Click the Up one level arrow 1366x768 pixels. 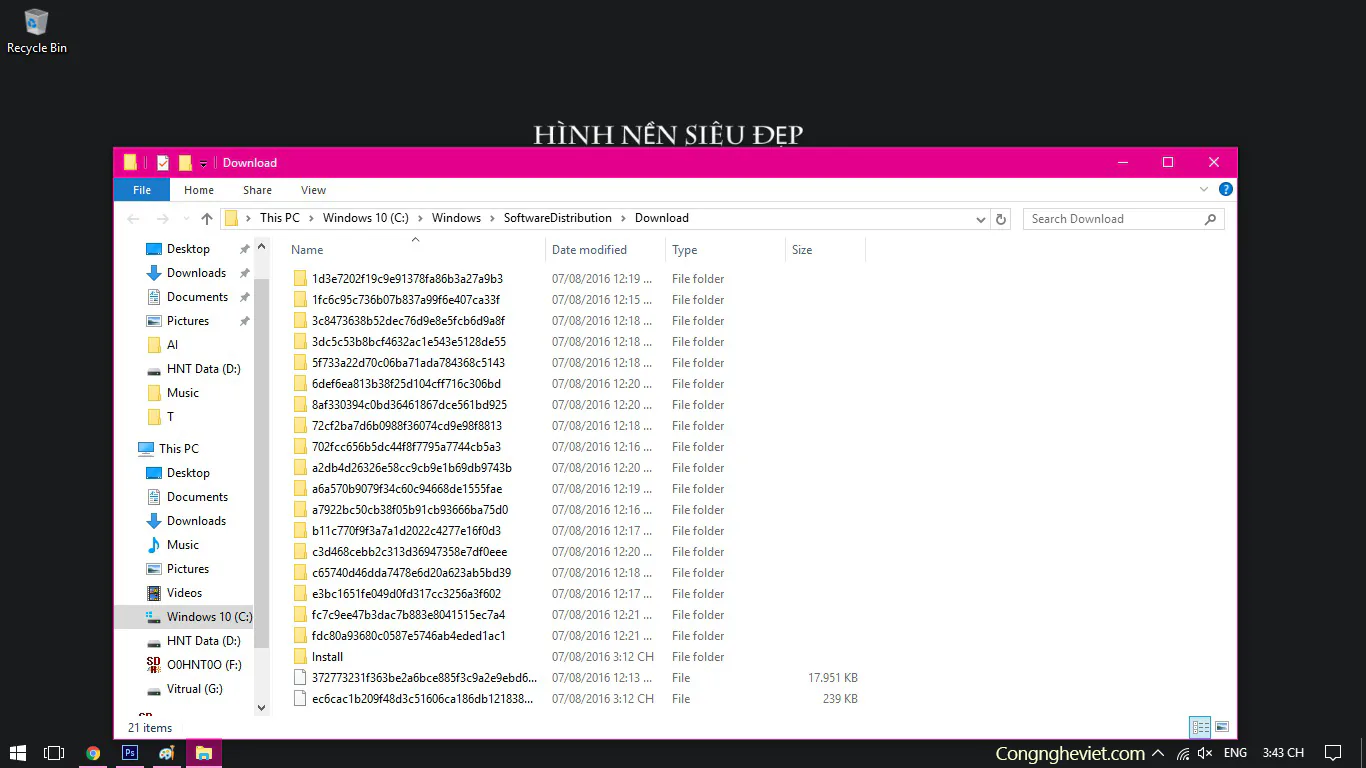(x=207, y=218)
